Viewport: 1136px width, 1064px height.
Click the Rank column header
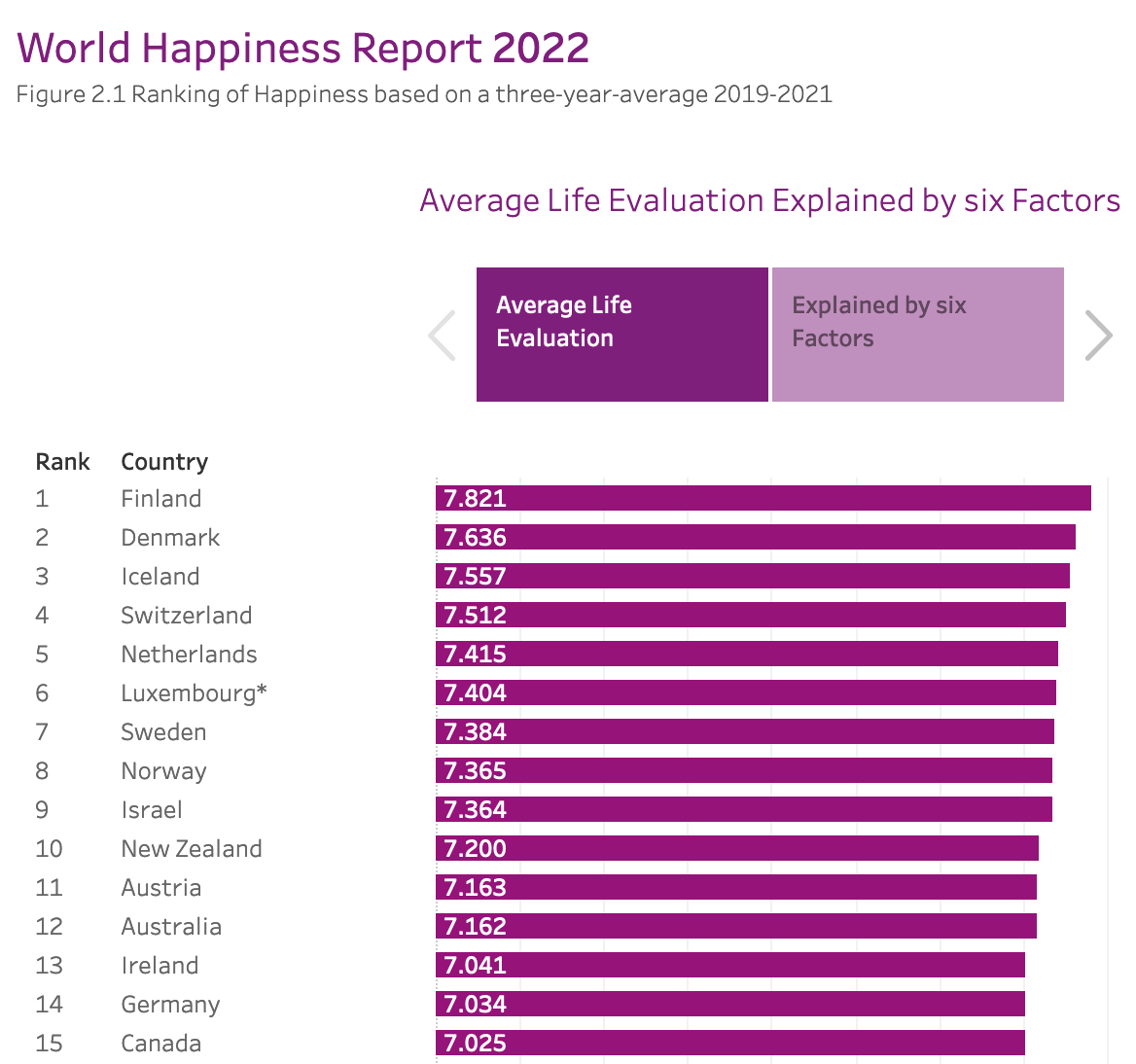point(63,461)
